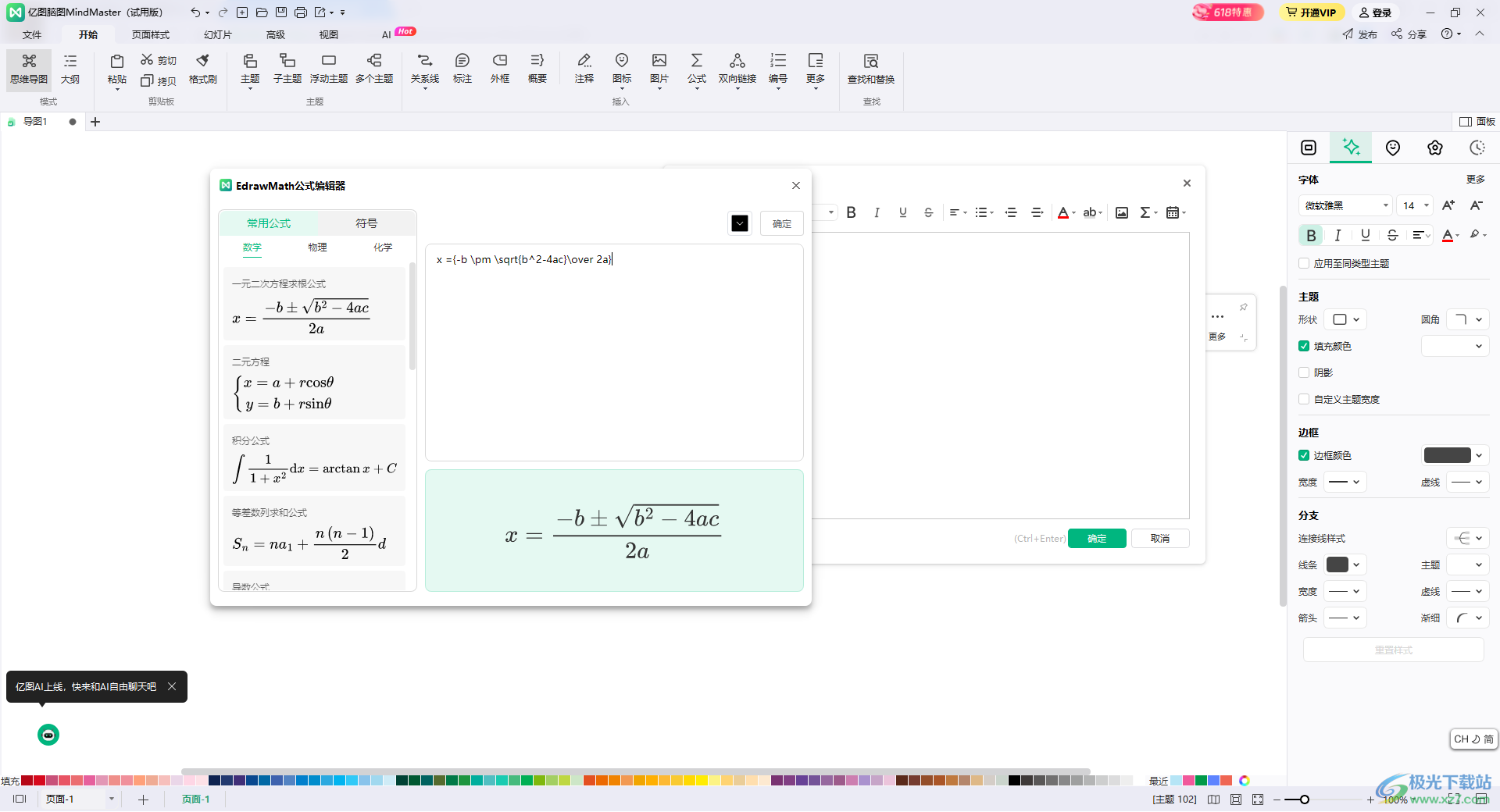The image size is (1500, 812).
Task: Toggle the 填充颜色 fill color checkbox
Action: point(1304,346)
